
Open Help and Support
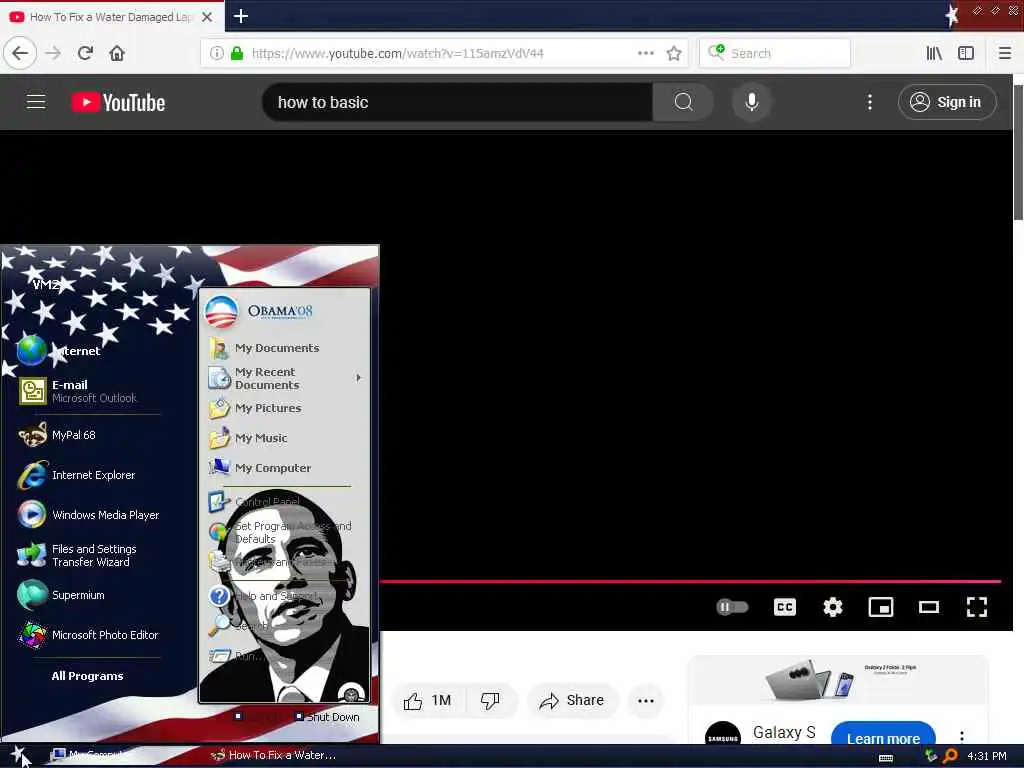[x=264, y=596]
